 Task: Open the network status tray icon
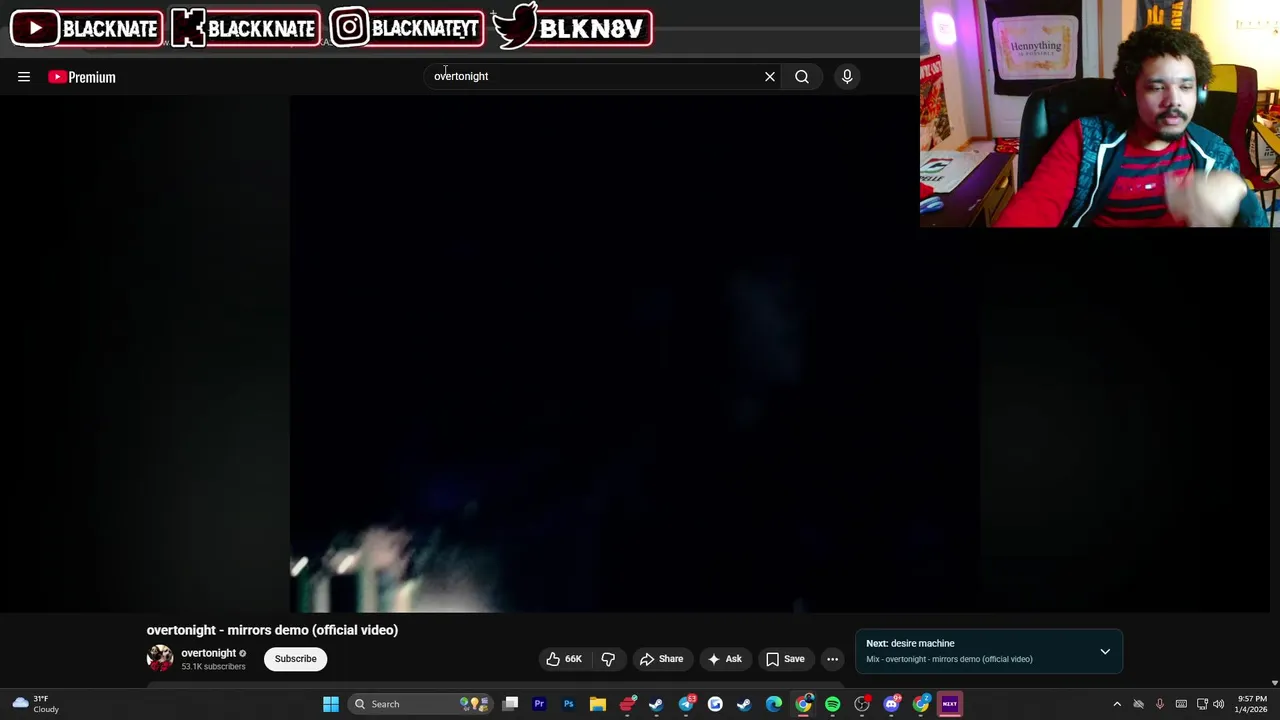1202,704
